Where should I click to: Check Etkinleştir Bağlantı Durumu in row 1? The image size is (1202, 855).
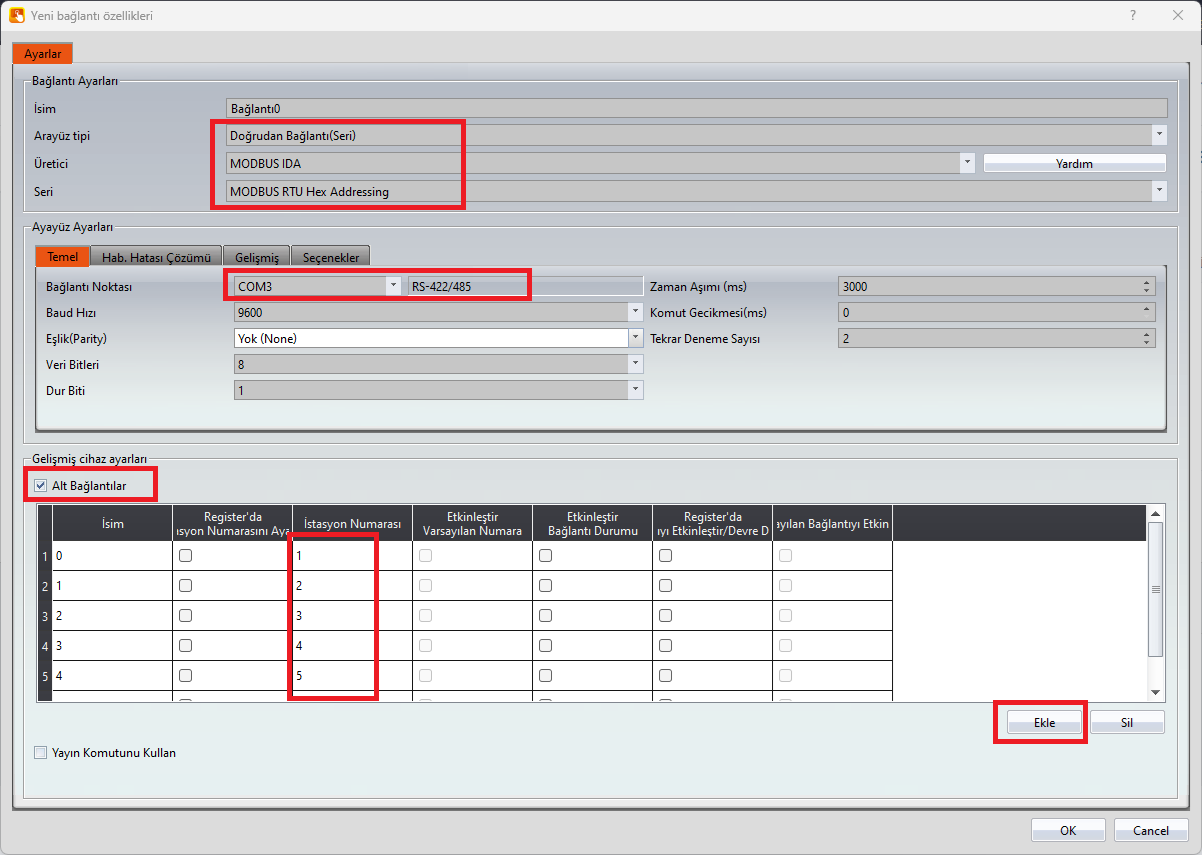pyautogui.click(x=545, y=556)
